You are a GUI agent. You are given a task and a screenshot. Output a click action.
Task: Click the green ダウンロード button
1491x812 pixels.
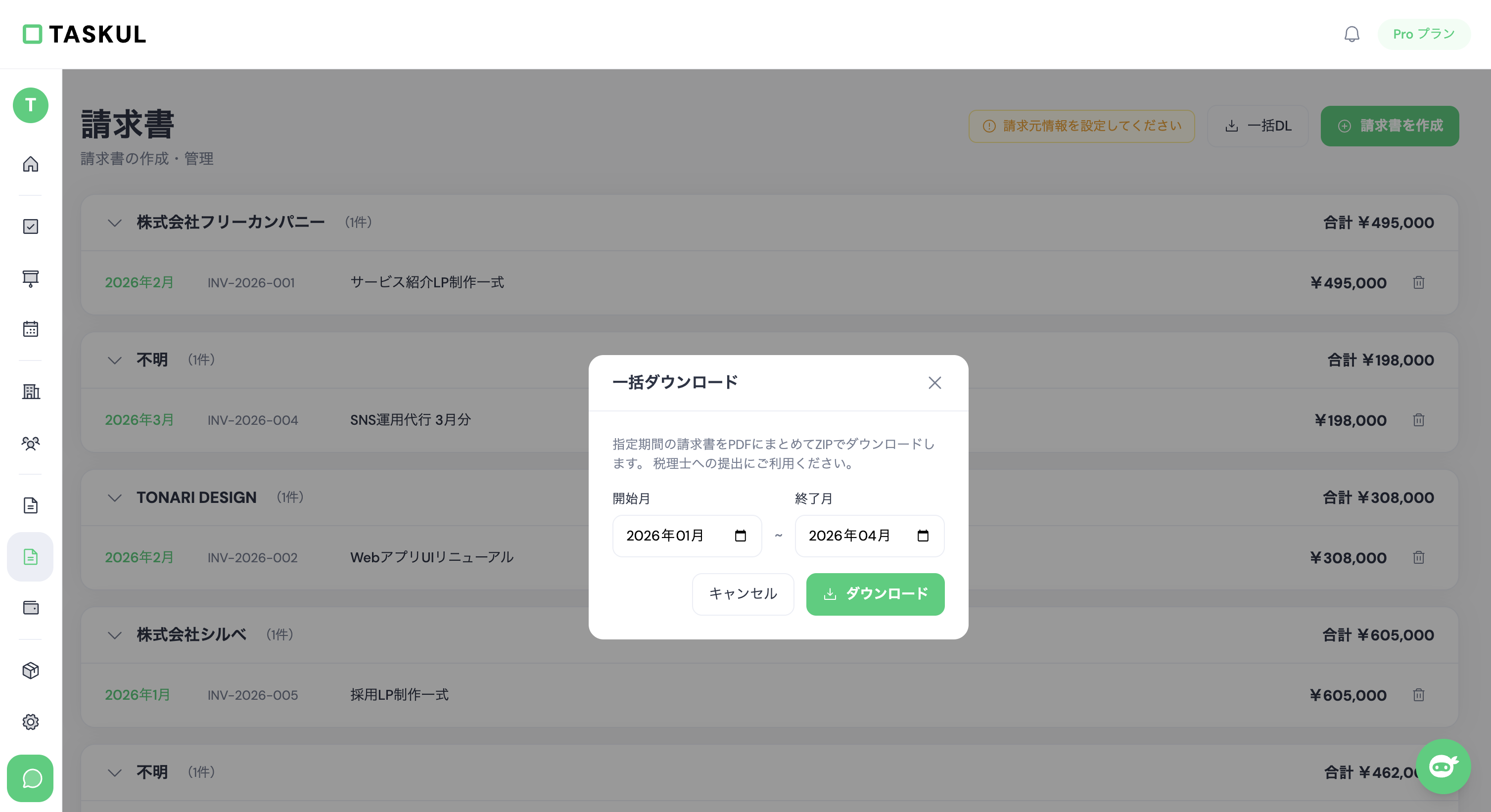click(875, 594)
